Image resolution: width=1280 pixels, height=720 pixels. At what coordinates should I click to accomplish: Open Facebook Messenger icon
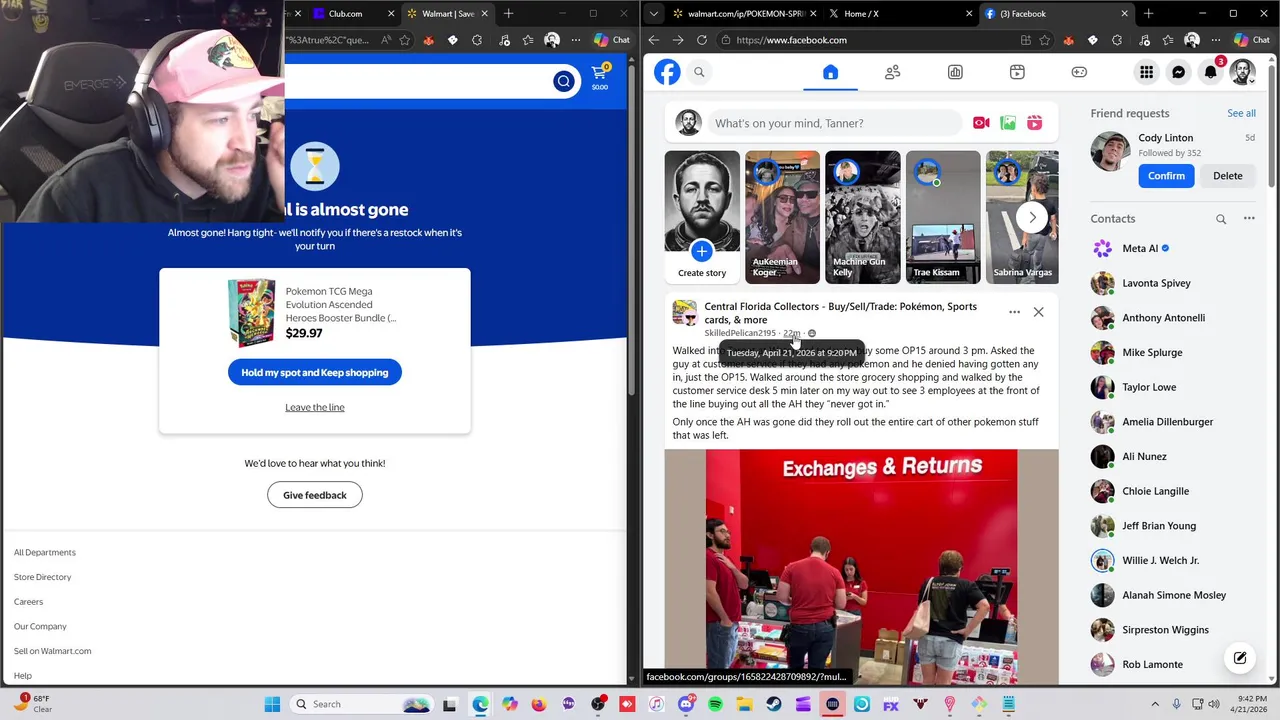tap(1178, 72)
